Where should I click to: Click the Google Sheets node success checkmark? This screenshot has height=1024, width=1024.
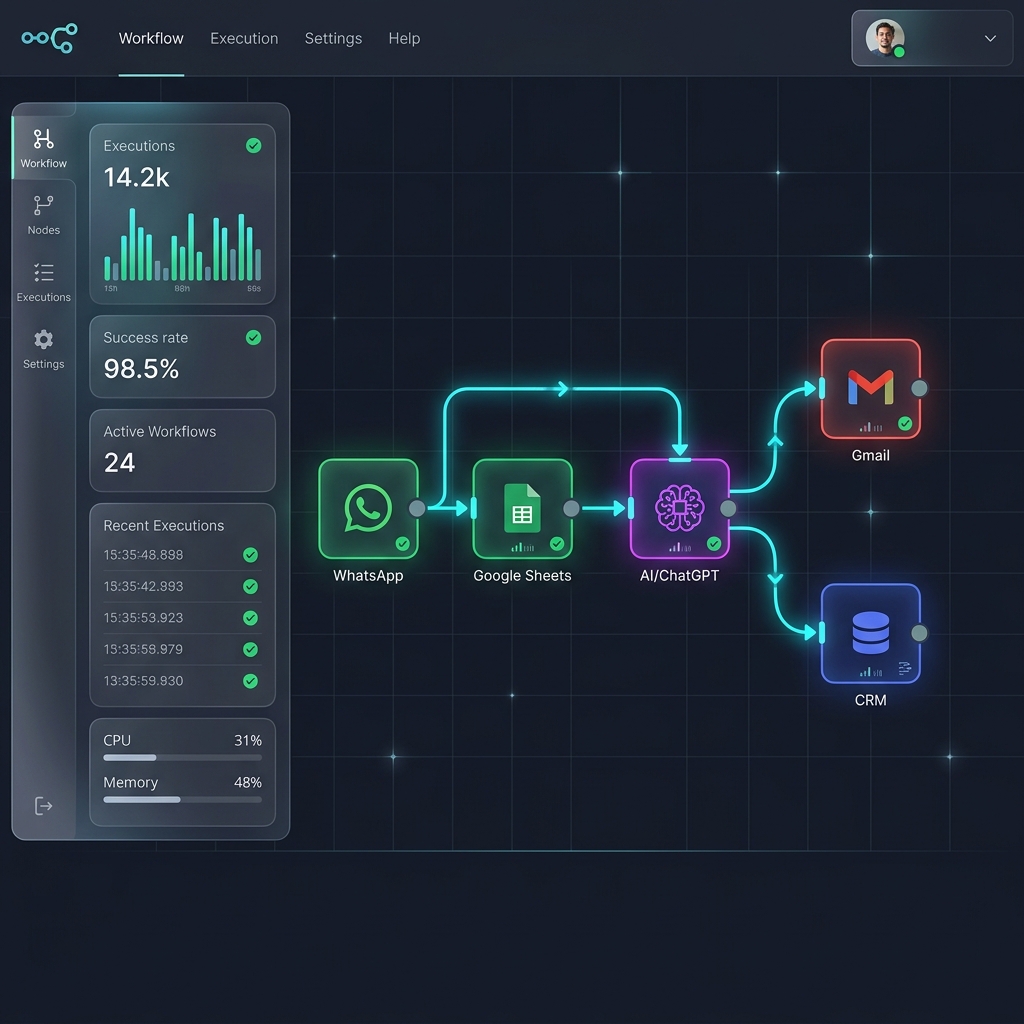pyautogui.click(x=557, y=543)
